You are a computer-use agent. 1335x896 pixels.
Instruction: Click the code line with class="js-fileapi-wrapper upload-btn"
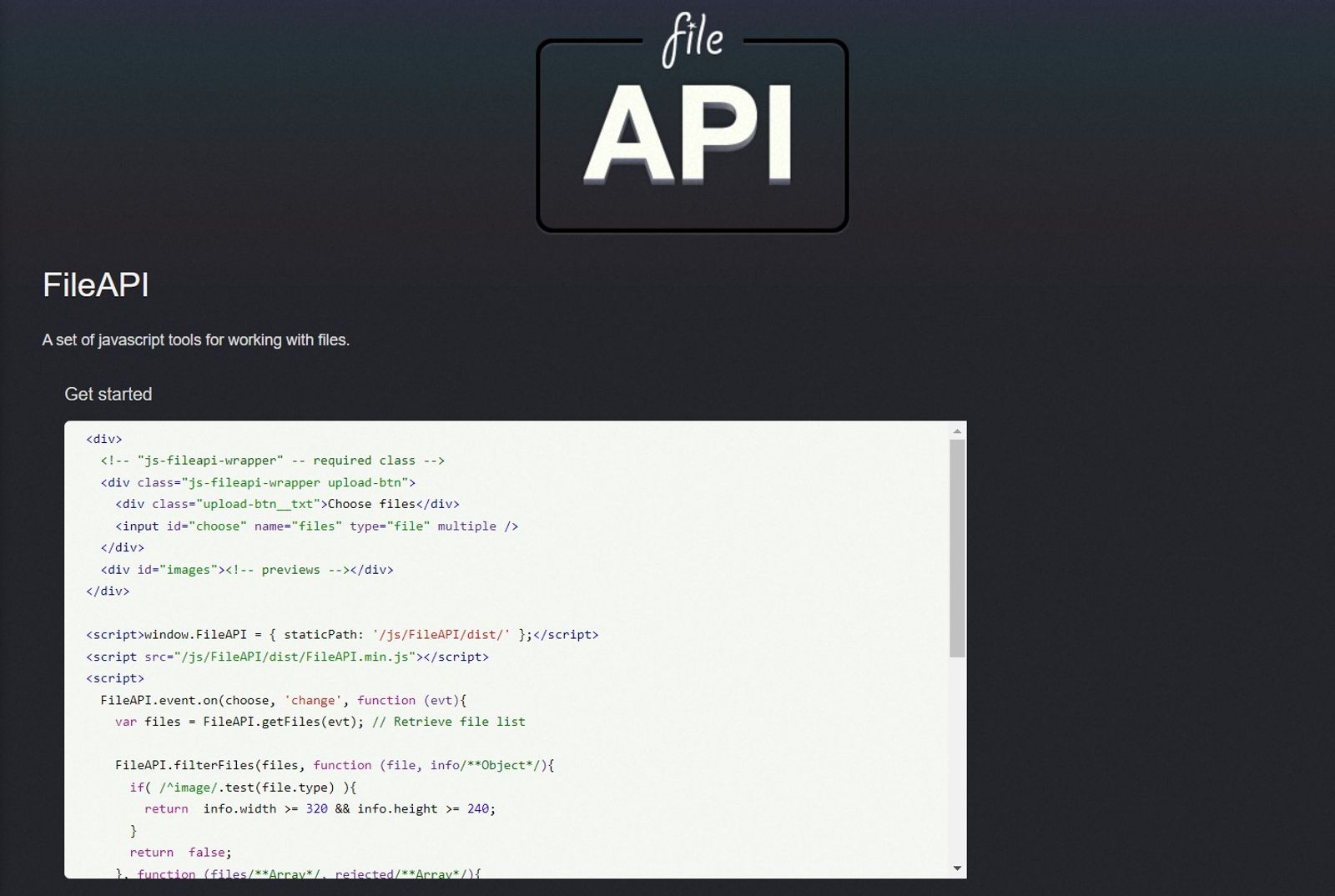[x=258, y=482]
